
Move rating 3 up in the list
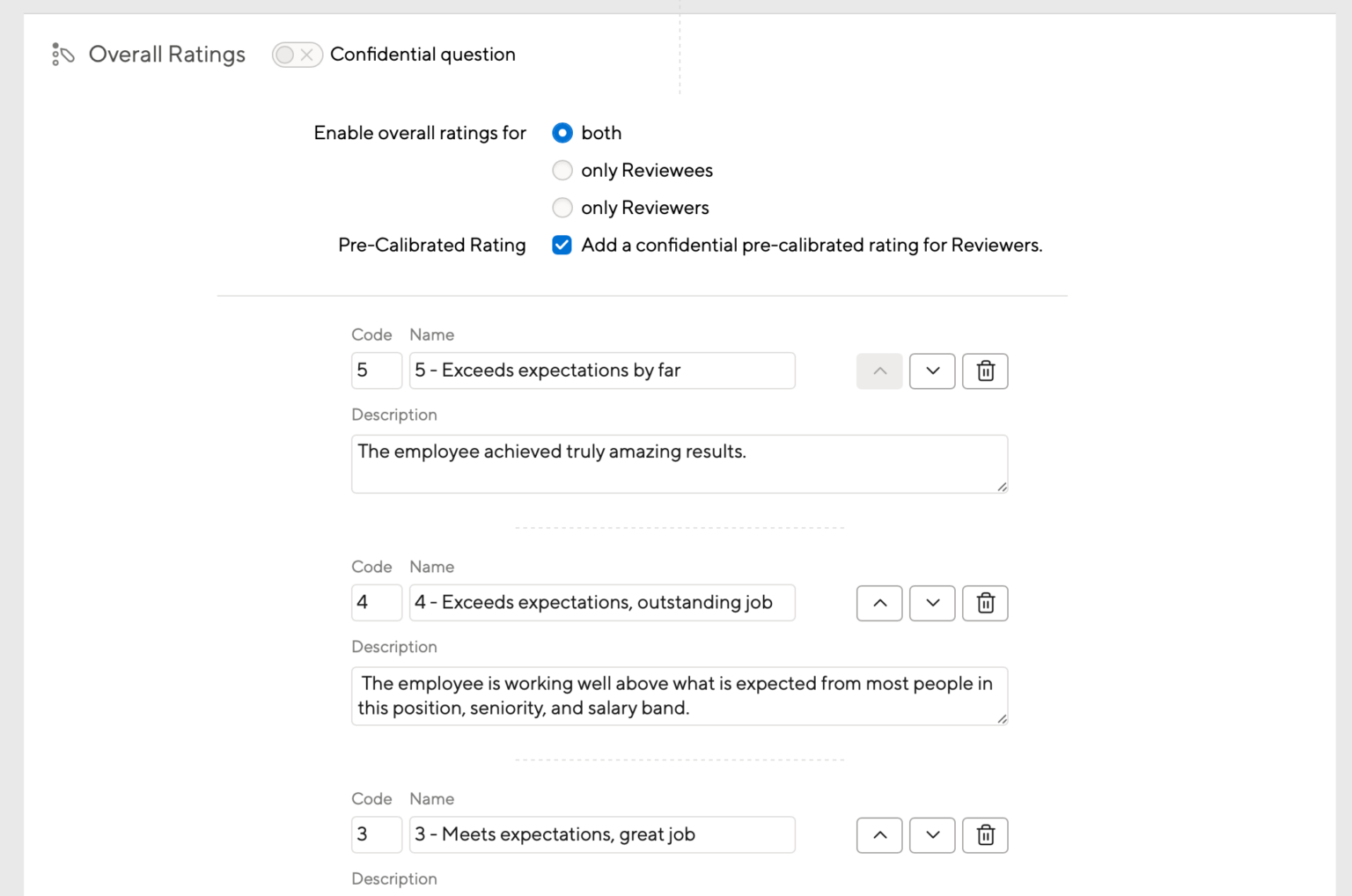point(878,835)
